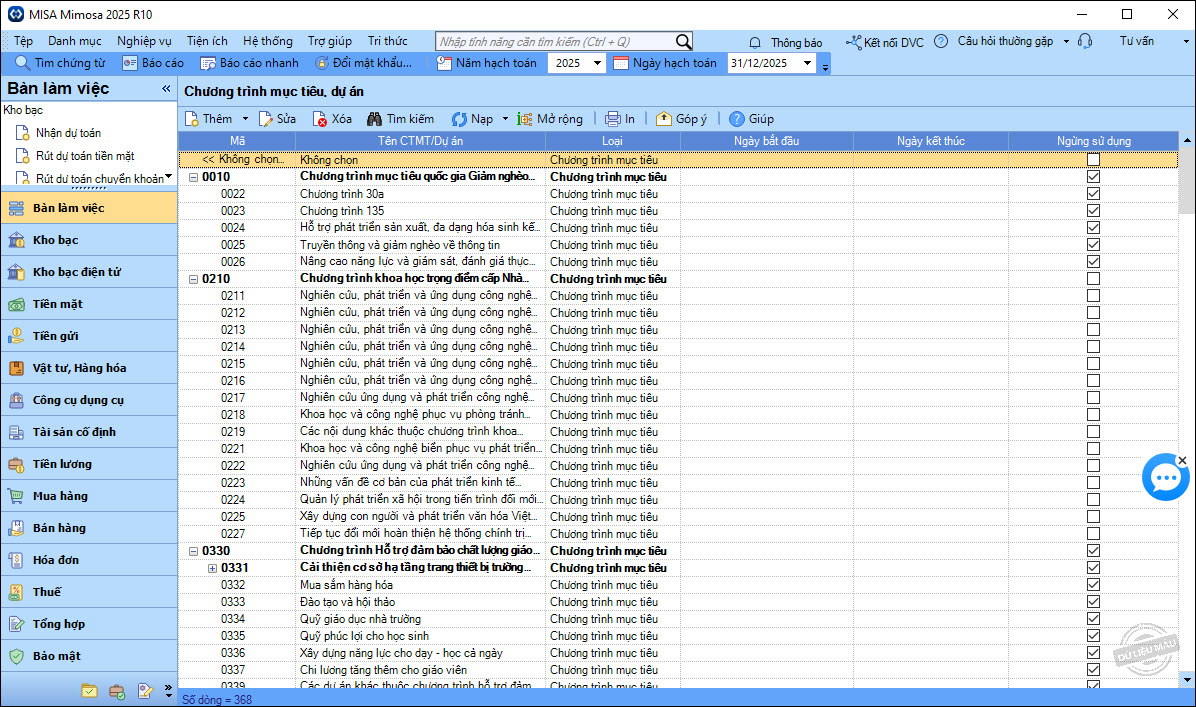Uncheck Ngừng sử dụng for Mua sắm hàng hóa
This screenshot has height=707, width=1196.
tap(1093, 585)
